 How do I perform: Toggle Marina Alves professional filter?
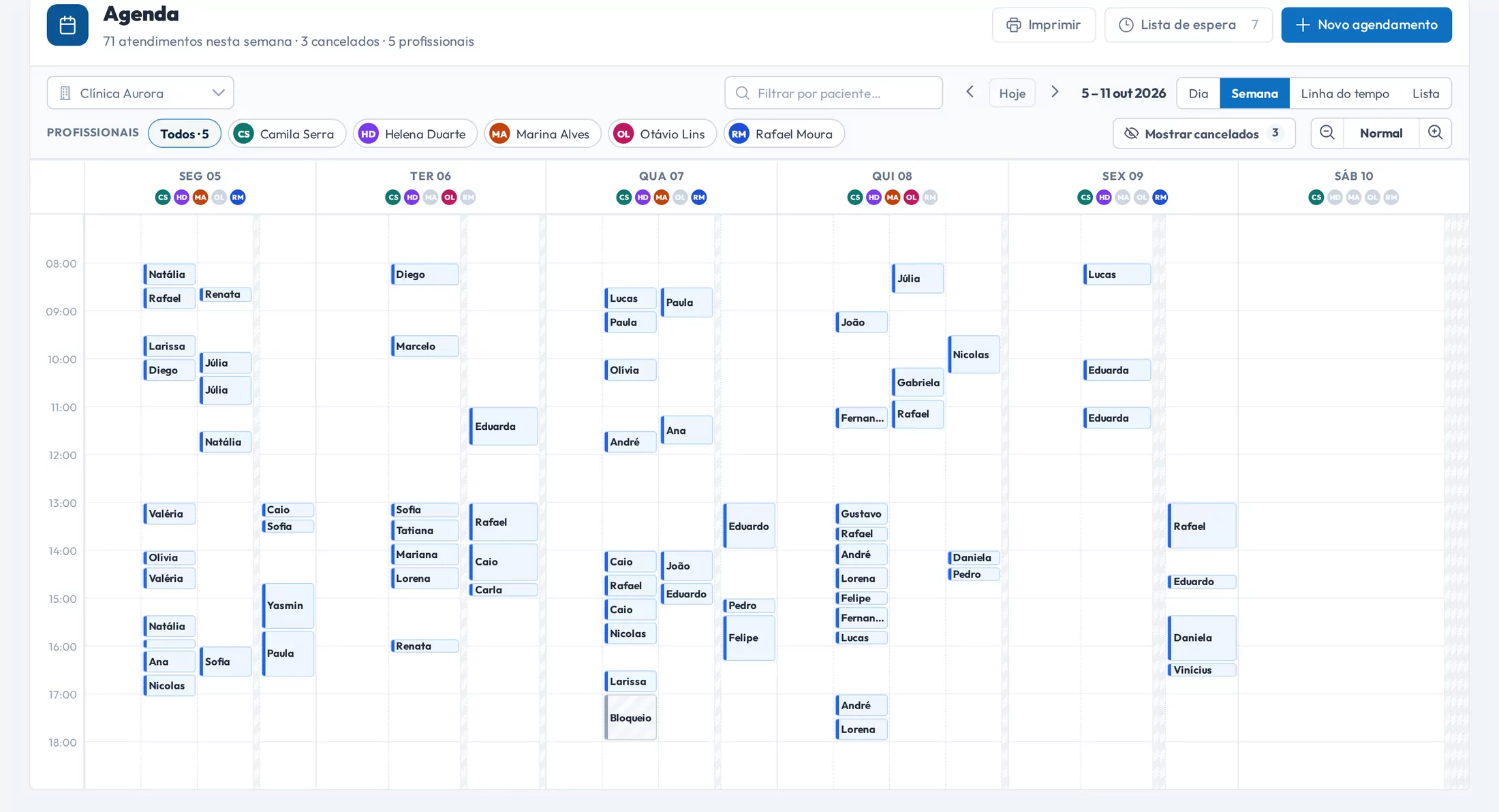tap(542, 134)
